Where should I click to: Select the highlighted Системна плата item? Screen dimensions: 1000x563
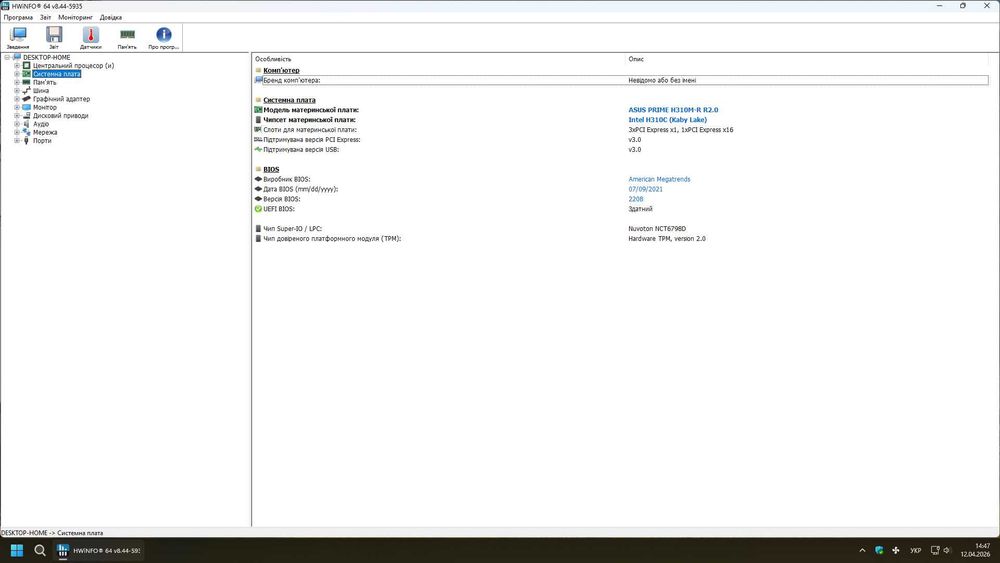click(x=57, y=74)
